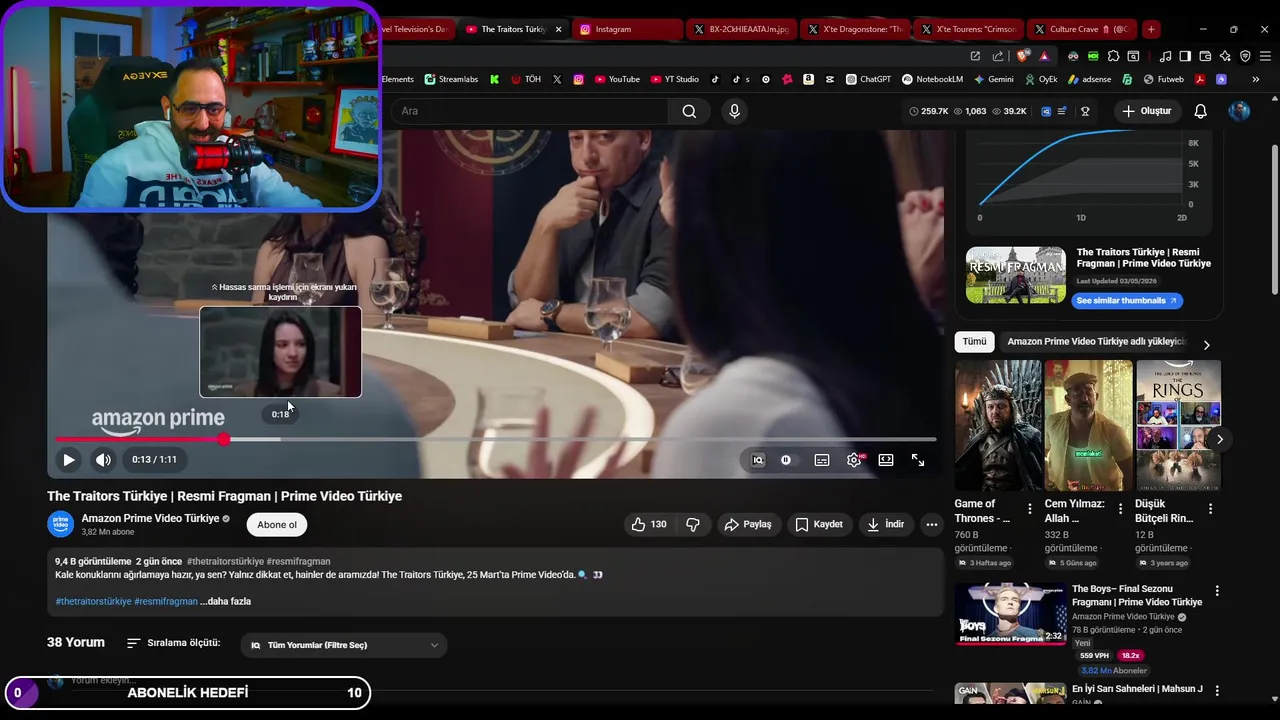The image size is (1280, 720).
Task: Enter fullscreen mode
Action: pyautogui.click(x=918, y=460)
